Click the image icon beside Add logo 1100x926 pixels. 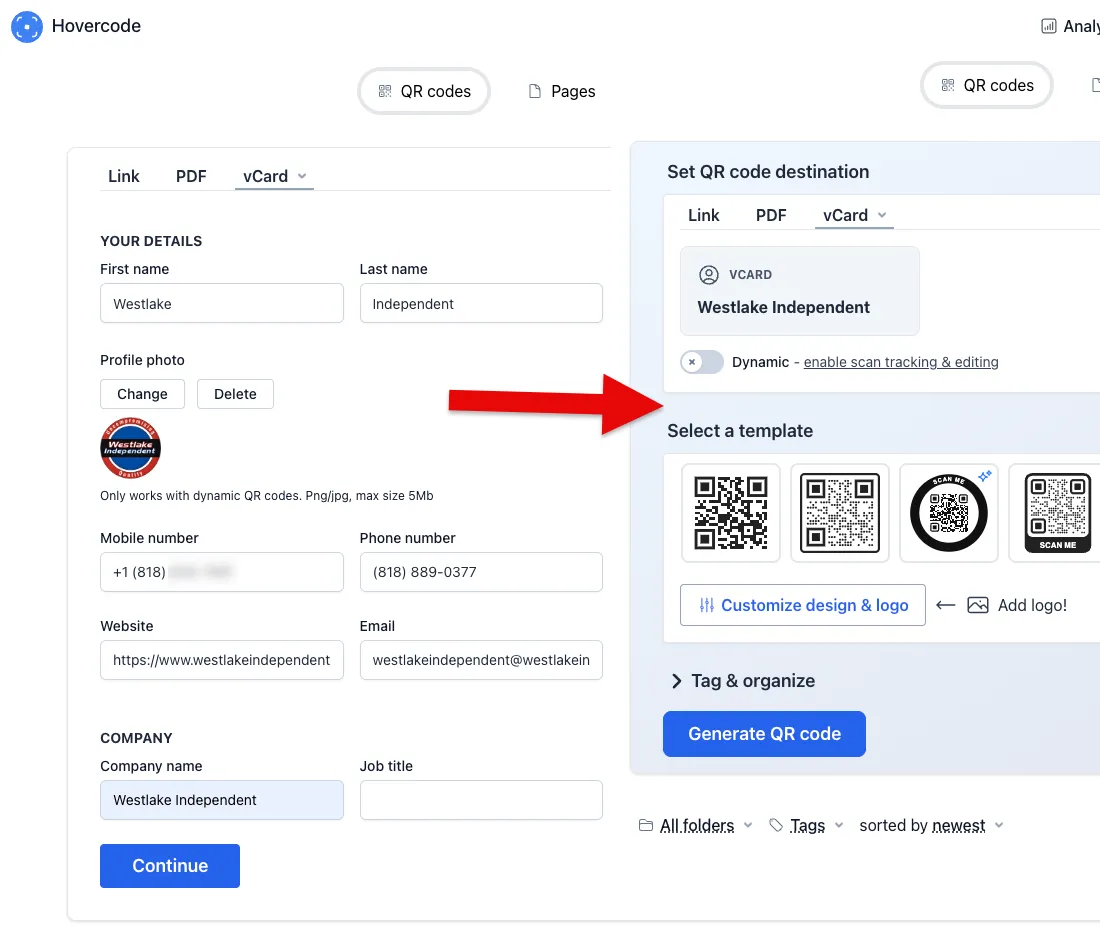(x=978, y=605)
